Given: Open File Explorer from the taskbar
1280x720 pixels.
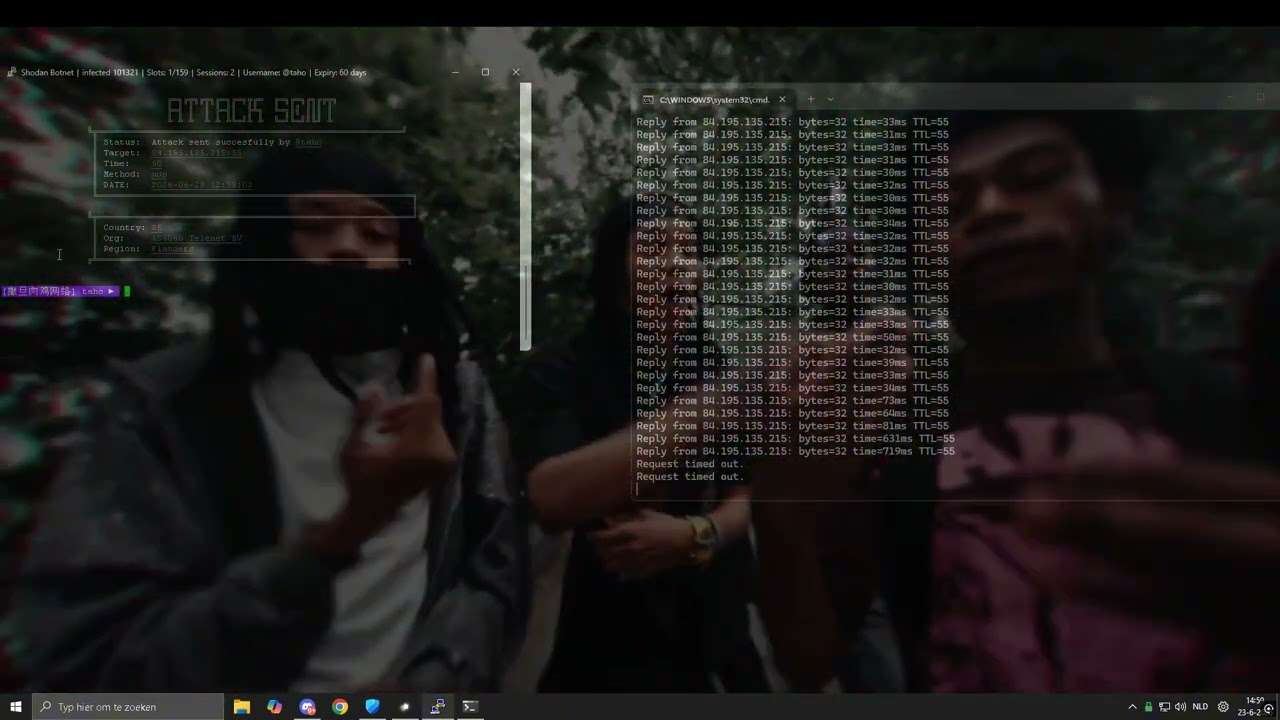Looking at the screenshot, I should pos(242,707).
